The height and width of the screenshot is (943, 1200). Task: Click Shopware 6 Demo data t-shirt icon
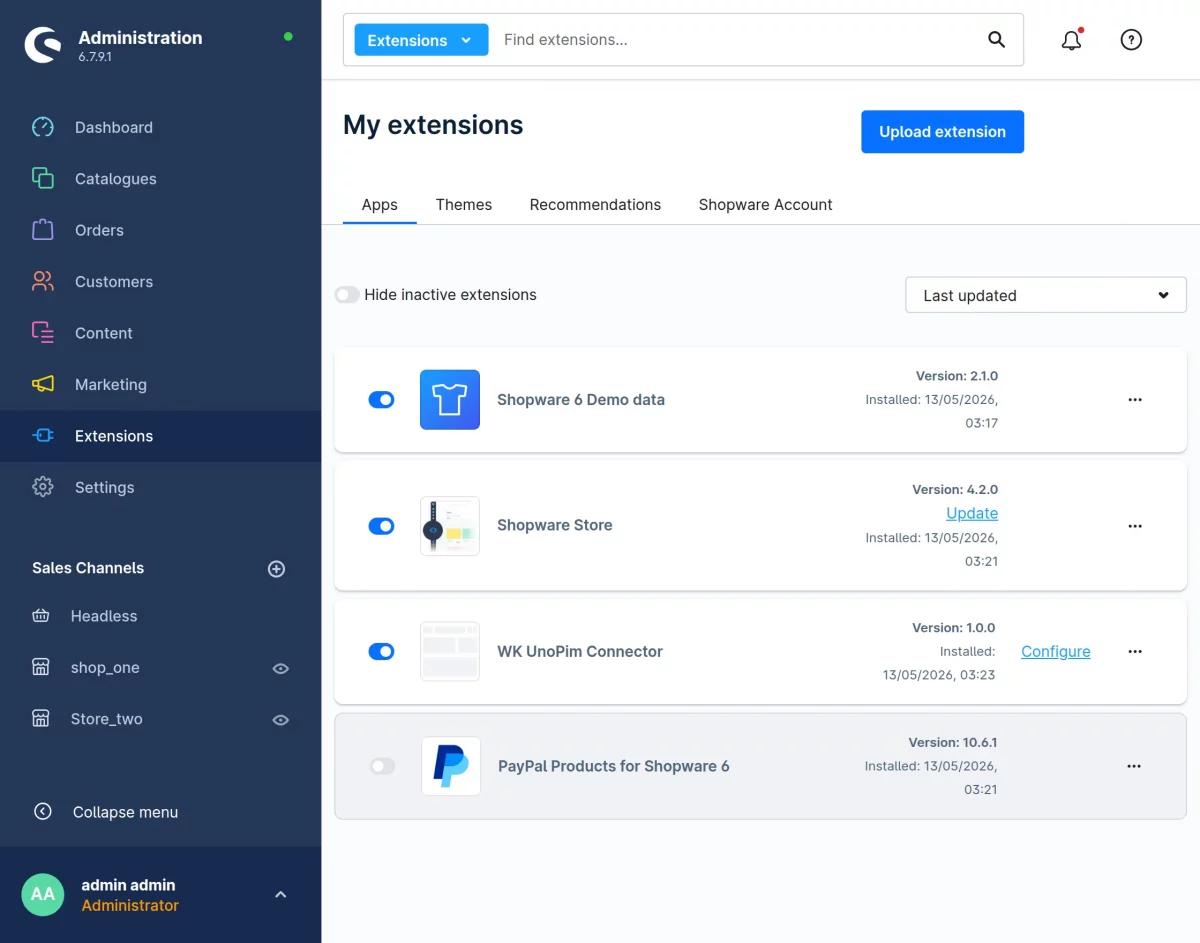click(x=450, y=400)
